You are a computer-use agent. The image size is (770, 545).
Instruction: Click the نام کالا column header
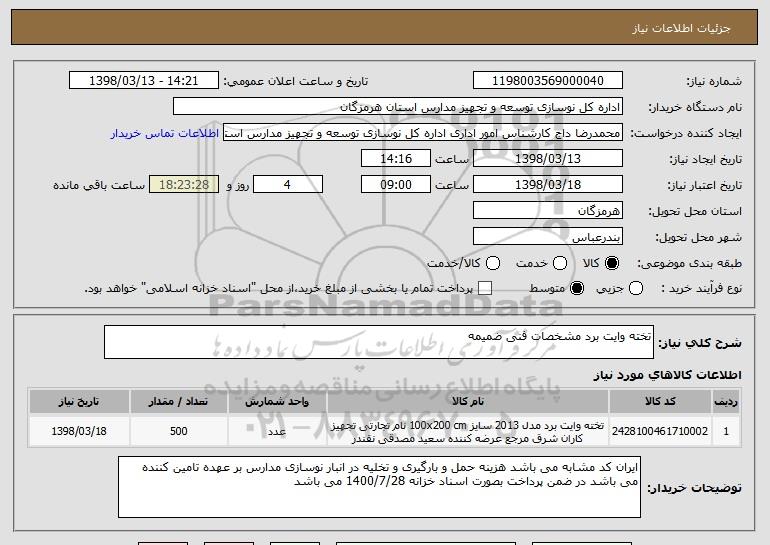[468, 402]
